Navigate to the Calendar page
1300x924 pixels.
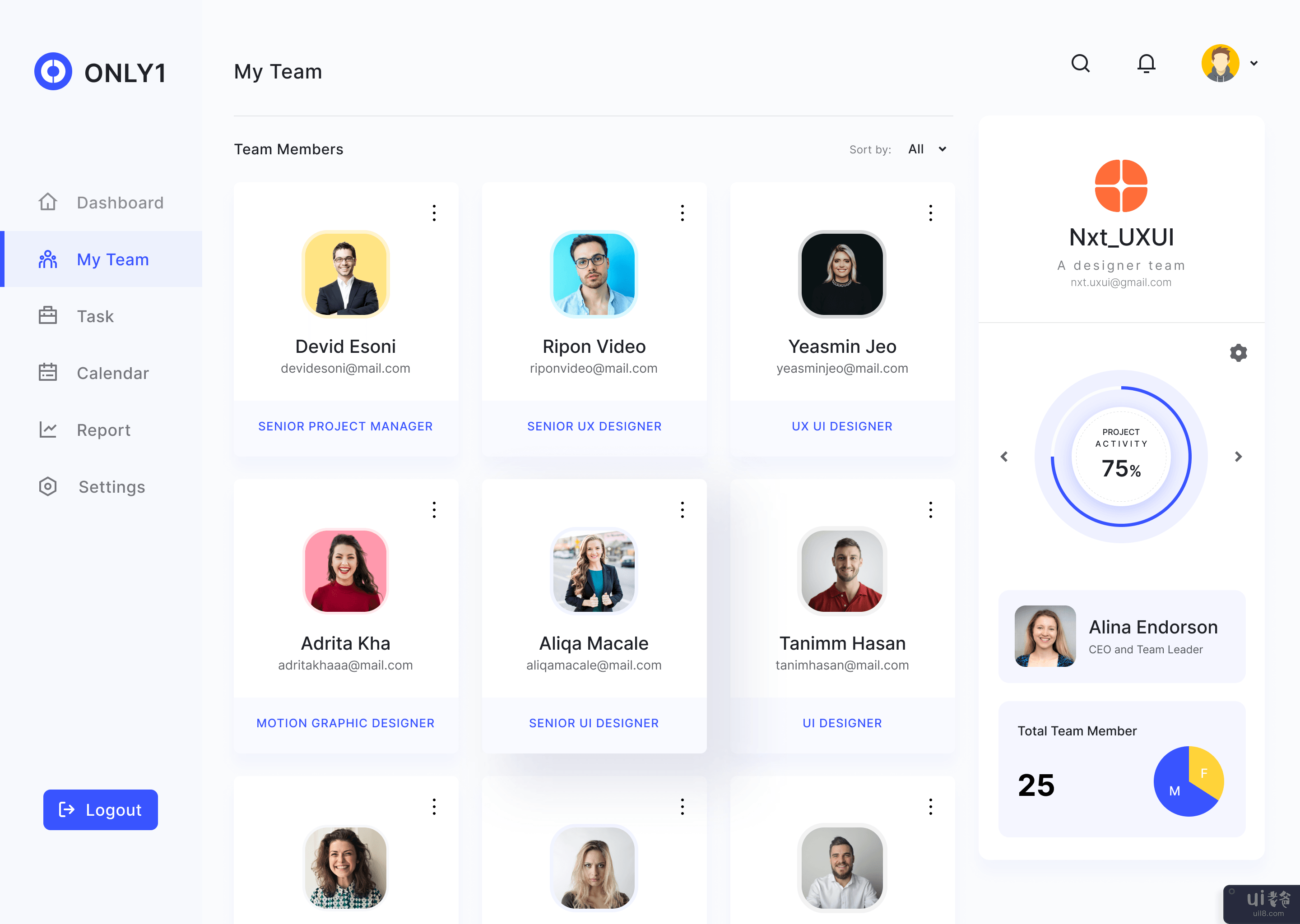[113, 373]
